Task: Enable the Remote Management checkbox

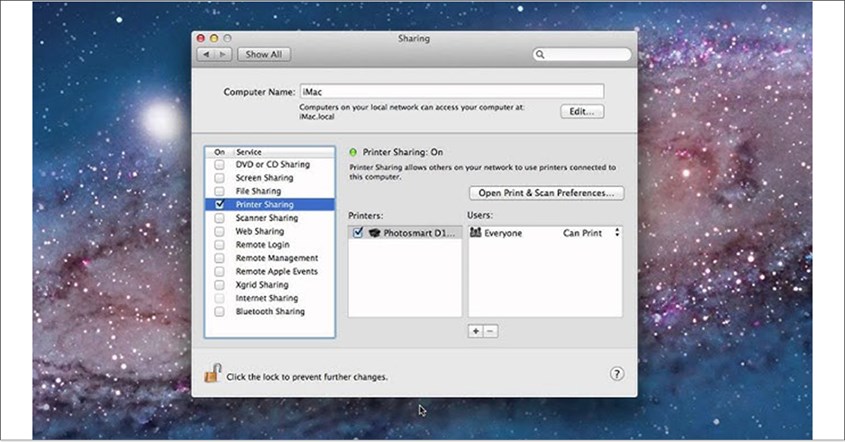Action: tap(219, 258)
